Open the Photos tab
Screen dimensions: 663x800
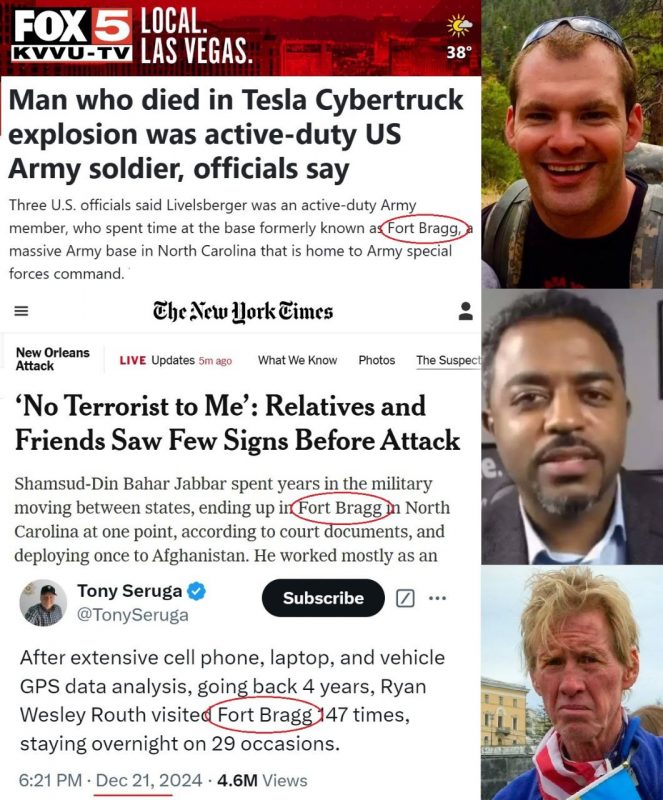coord(376,360)
